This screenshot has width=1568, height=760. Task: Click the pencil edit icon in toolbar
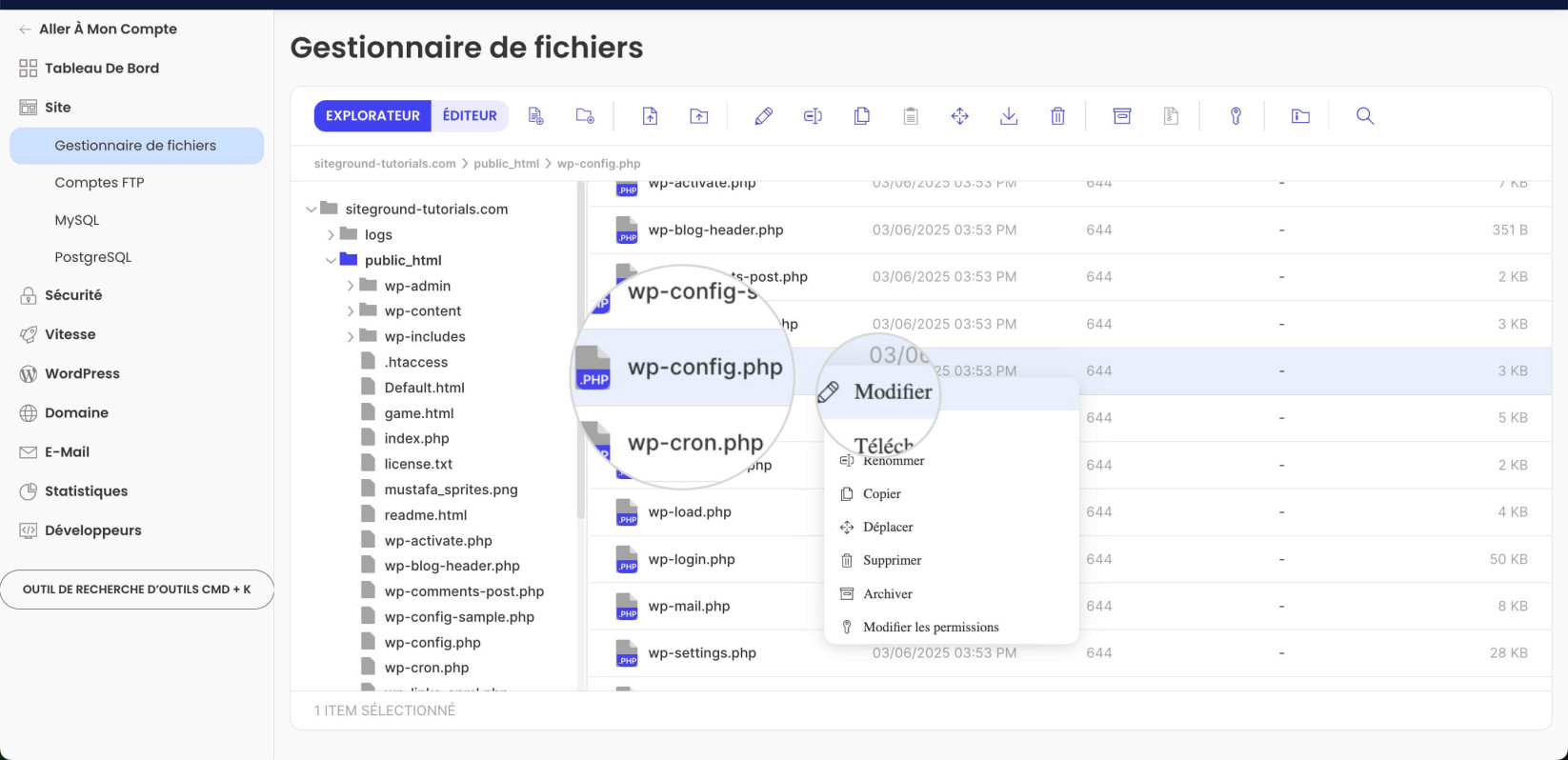tap(763, 116)
